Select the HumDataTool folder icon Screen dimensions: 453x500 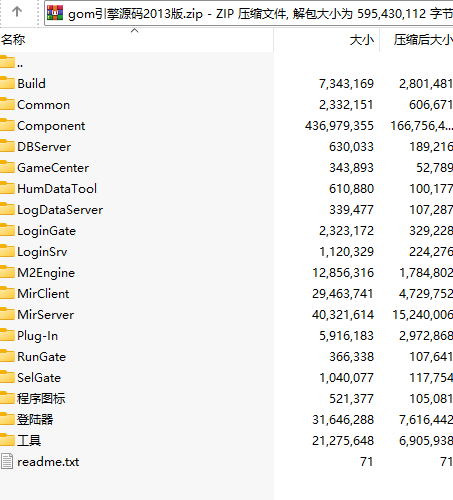[7, 188]
